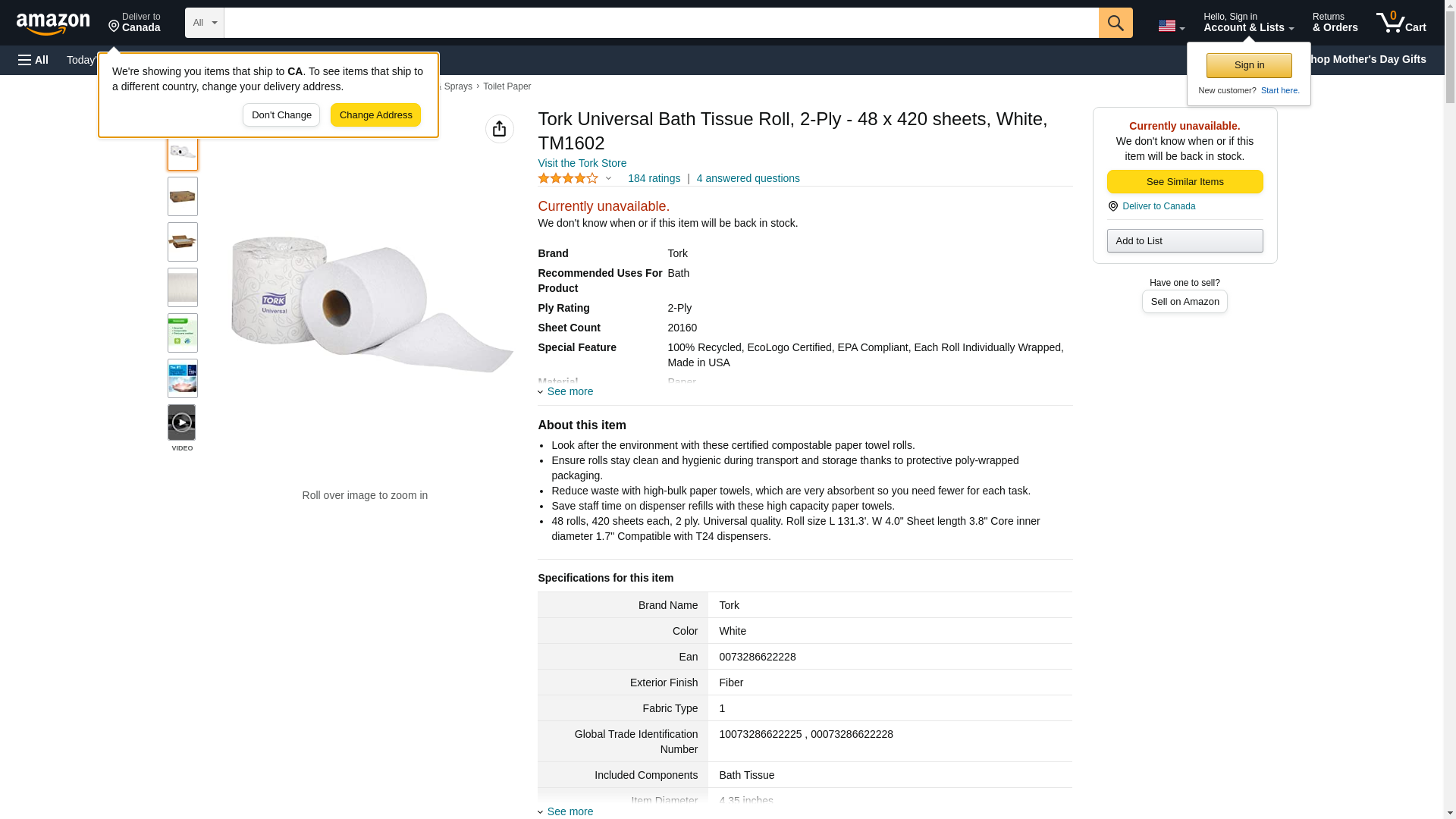Screen dimensions: 1456x819
Task: Click the Change Address button
Action: point(375,115)
